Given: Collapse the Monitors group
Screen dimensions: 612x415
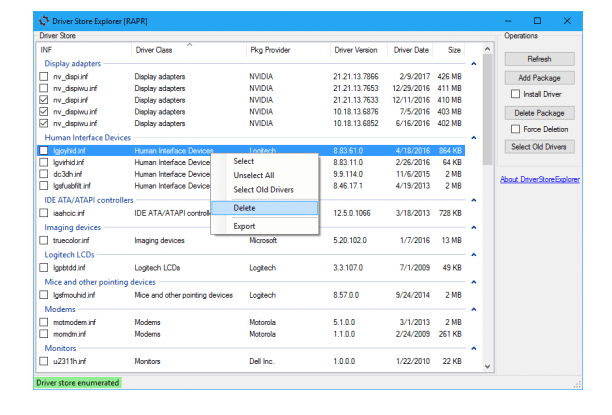Looking at the screenshot, I should [x=473, y=348].
